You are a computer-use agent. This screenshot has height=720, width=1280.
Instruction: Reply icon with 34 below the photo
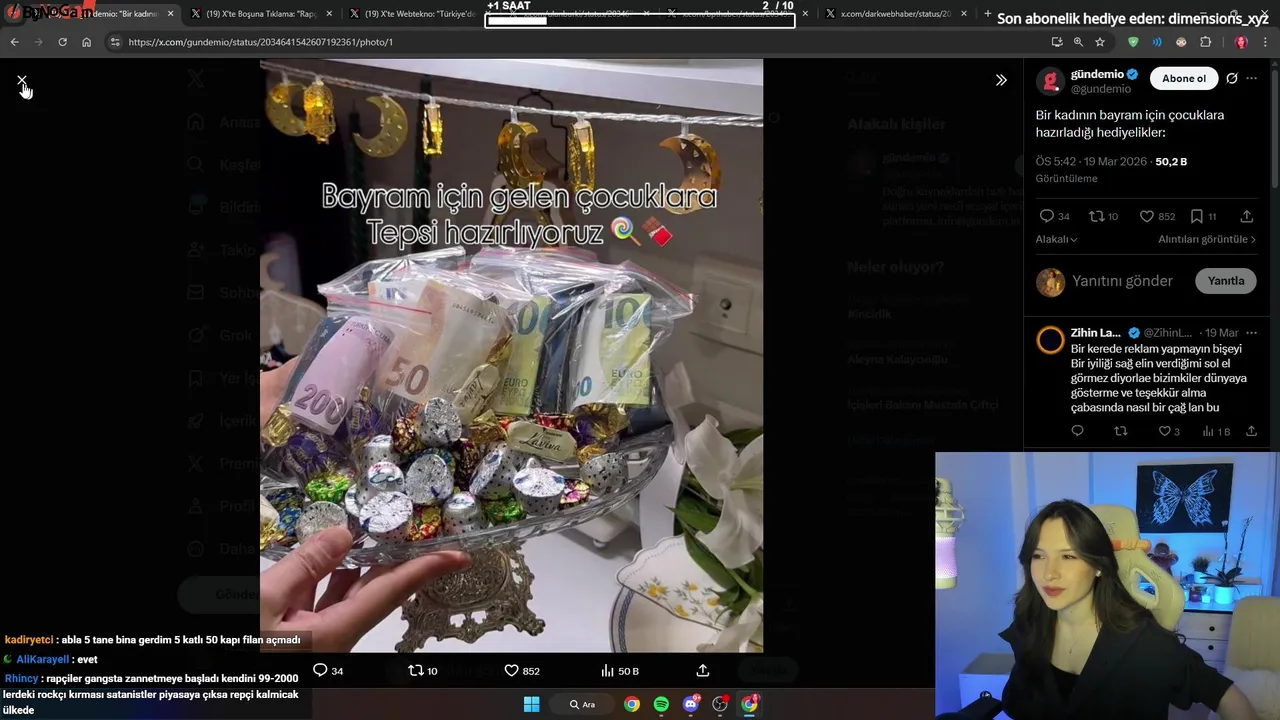coord(328,670)
